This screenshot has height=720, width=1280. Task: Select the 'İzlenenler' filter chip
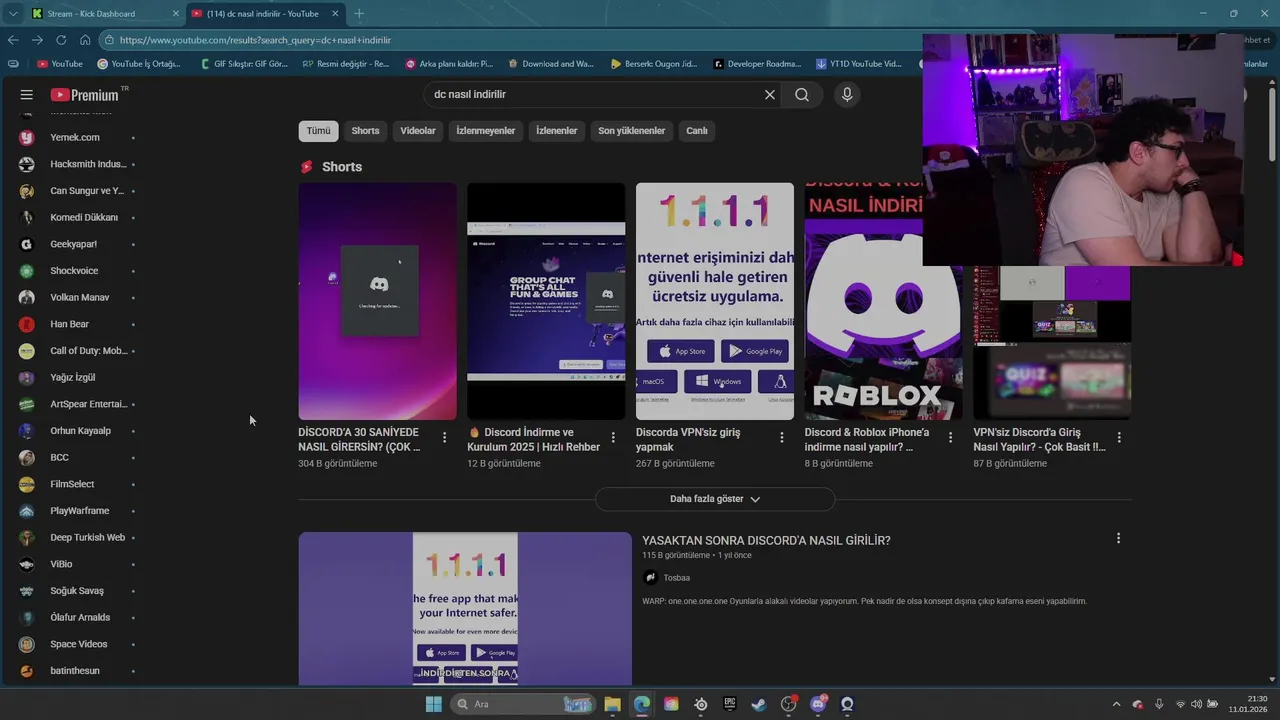point(557,131)
